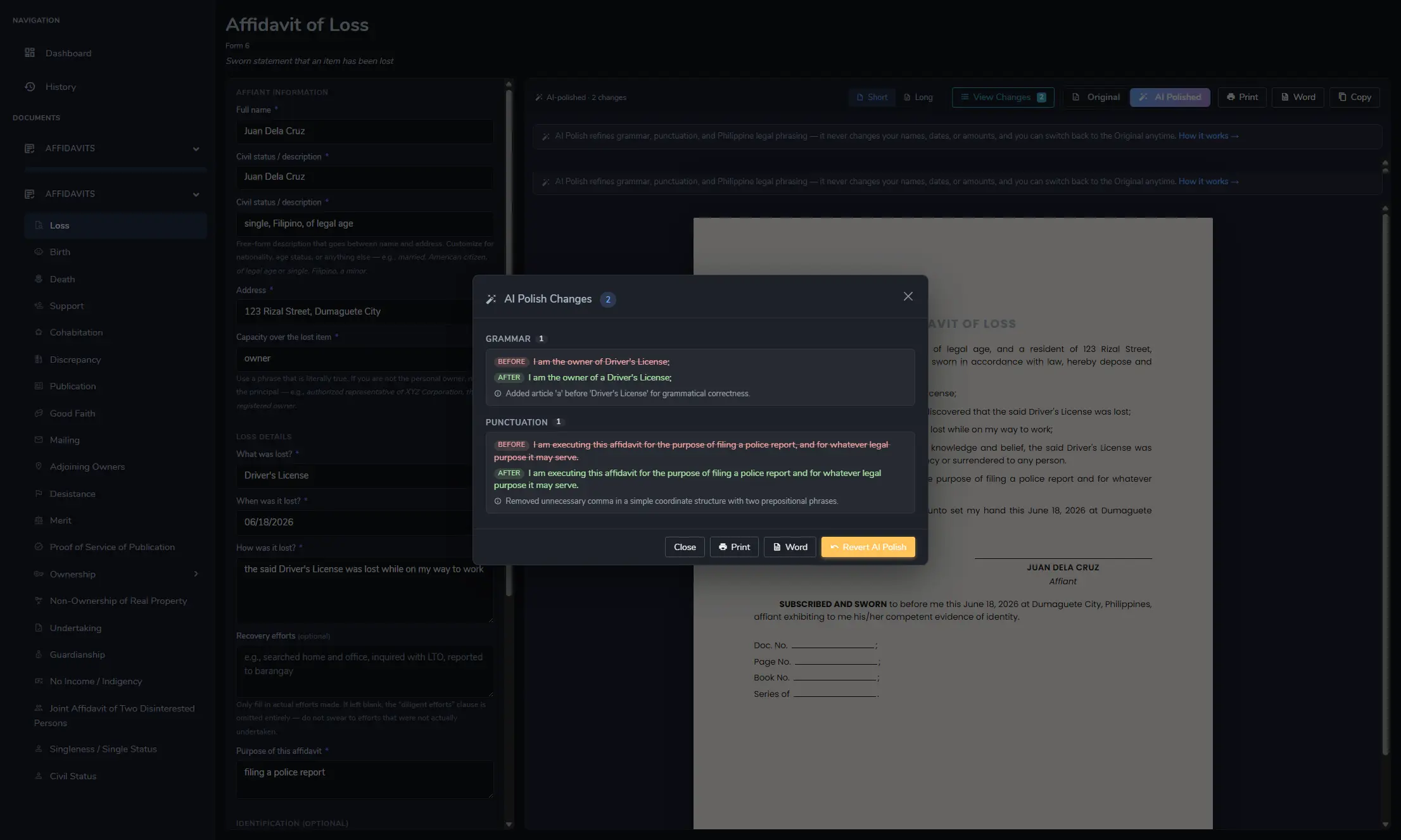Click the Copy toolbar button
This screenshot has height=840, width=1401.
(x=1354, y=97)
